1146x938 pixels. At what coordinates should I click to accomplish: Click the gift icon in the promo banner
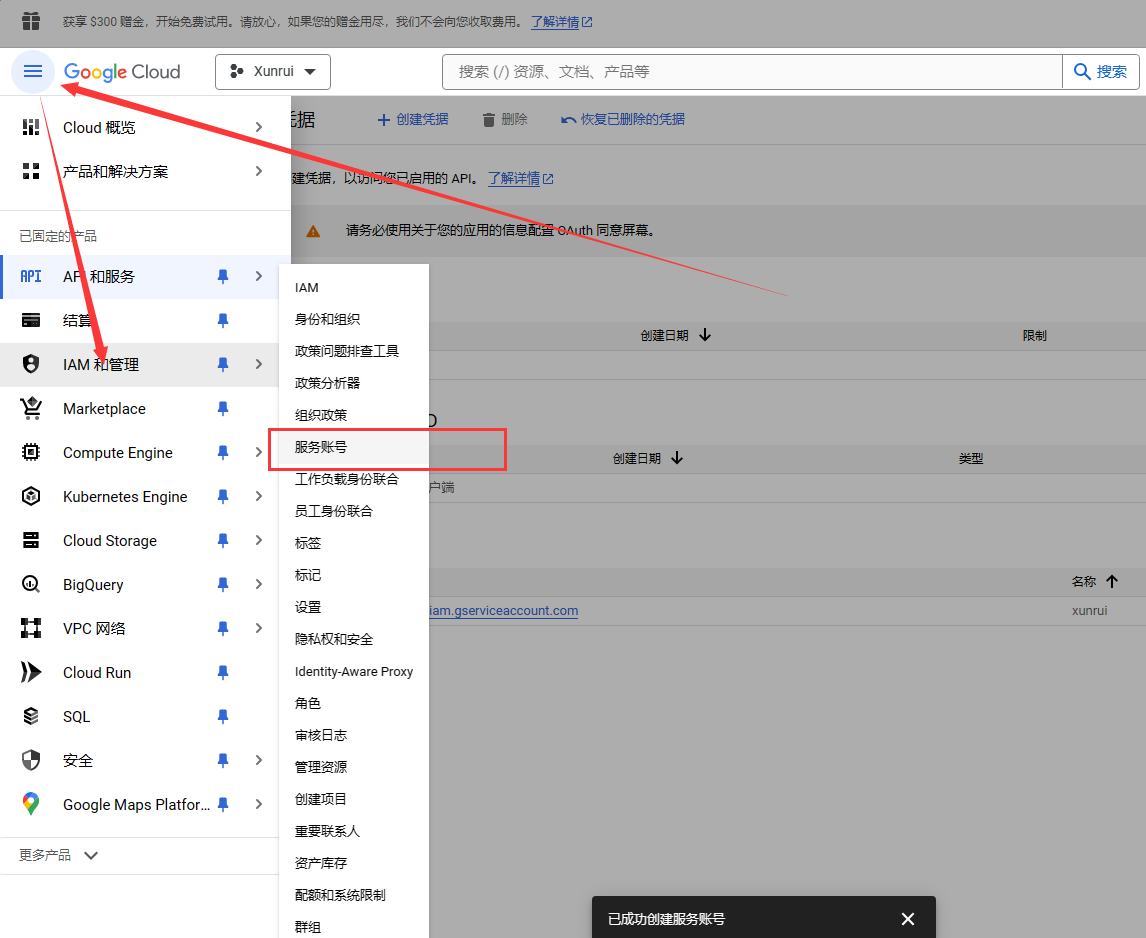pyautogui.click(x=31, y=21)
